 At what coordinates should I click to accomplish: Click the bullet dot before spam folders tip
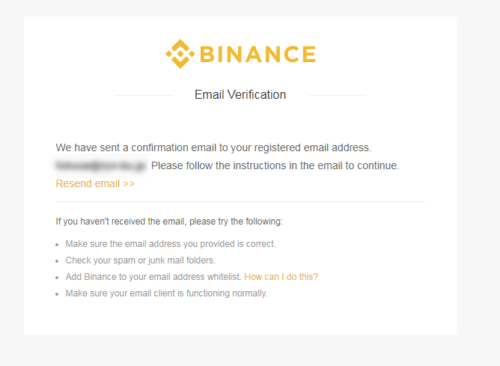[x=57, y=261]
